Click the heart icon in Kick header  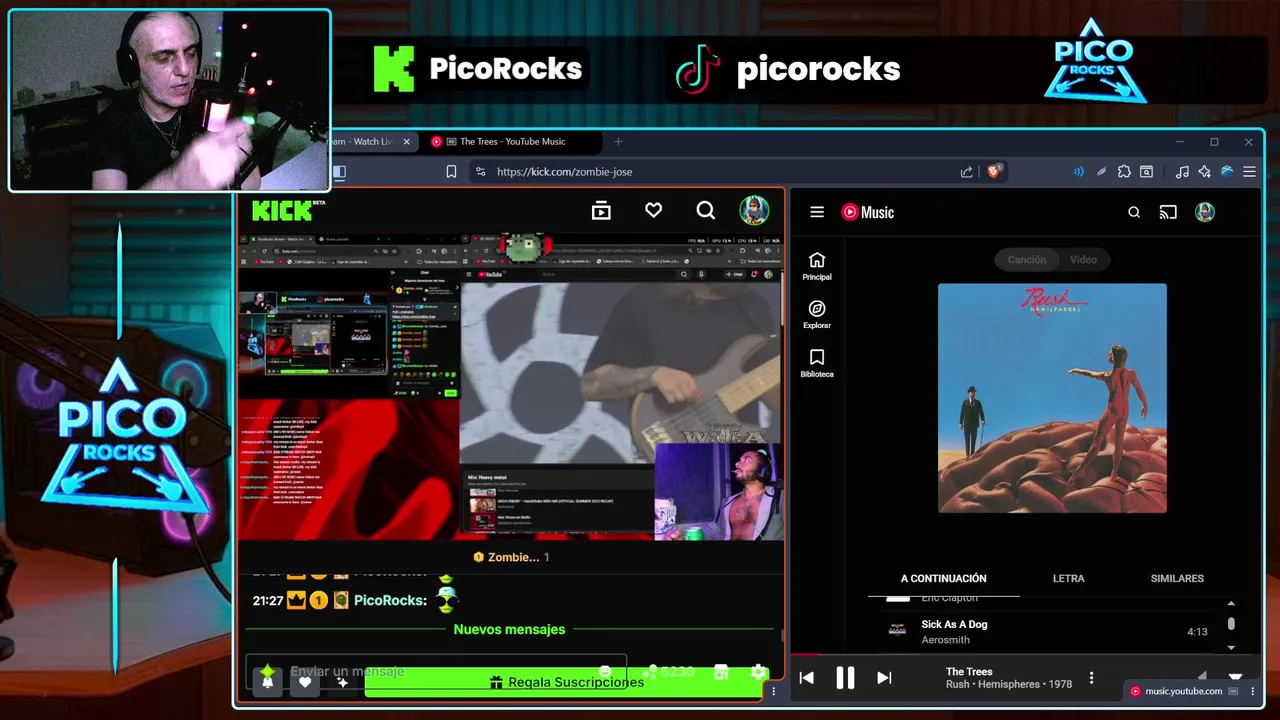[653, 210]
